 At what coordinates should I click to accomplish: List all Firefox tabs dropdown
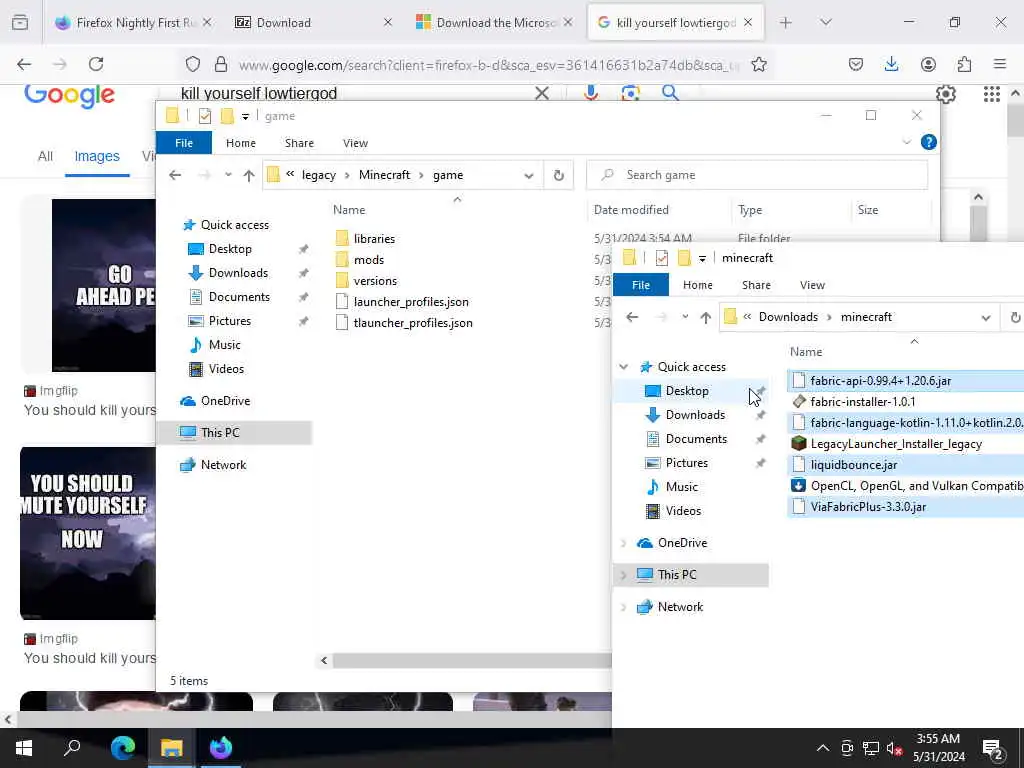coord(825,22)
